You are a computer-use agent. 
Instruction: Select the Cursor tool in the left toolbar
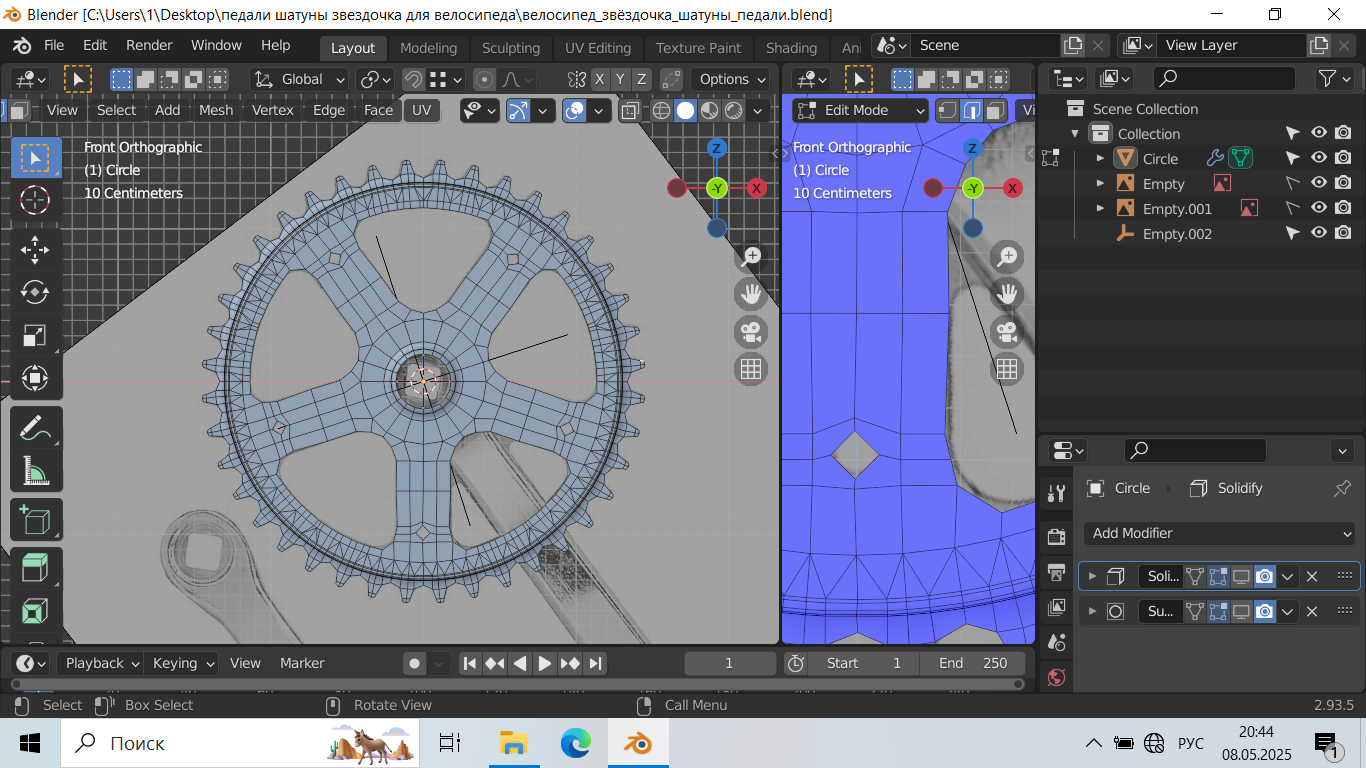coord(35,200)
